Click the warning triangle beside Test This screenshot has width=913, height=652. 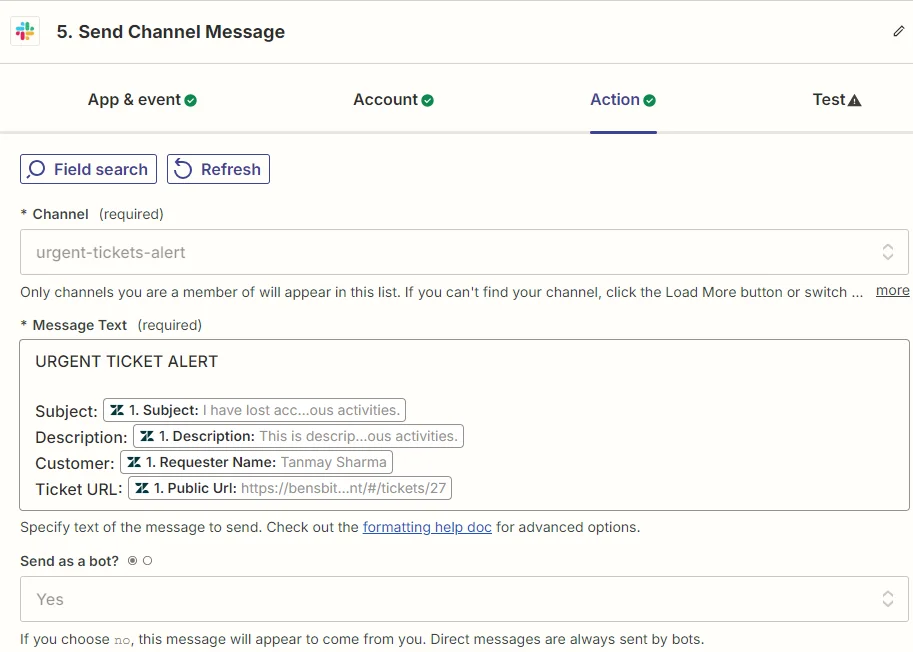[x=854, y=101]
